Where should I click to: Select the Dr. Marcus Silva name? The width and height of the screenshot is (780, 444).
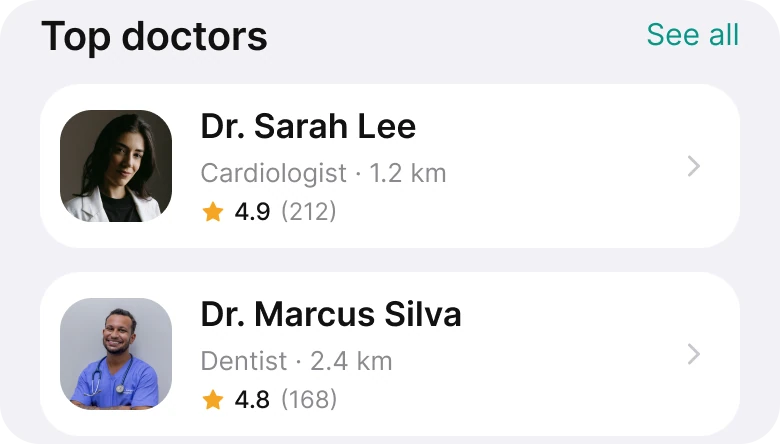click(331, 314)
